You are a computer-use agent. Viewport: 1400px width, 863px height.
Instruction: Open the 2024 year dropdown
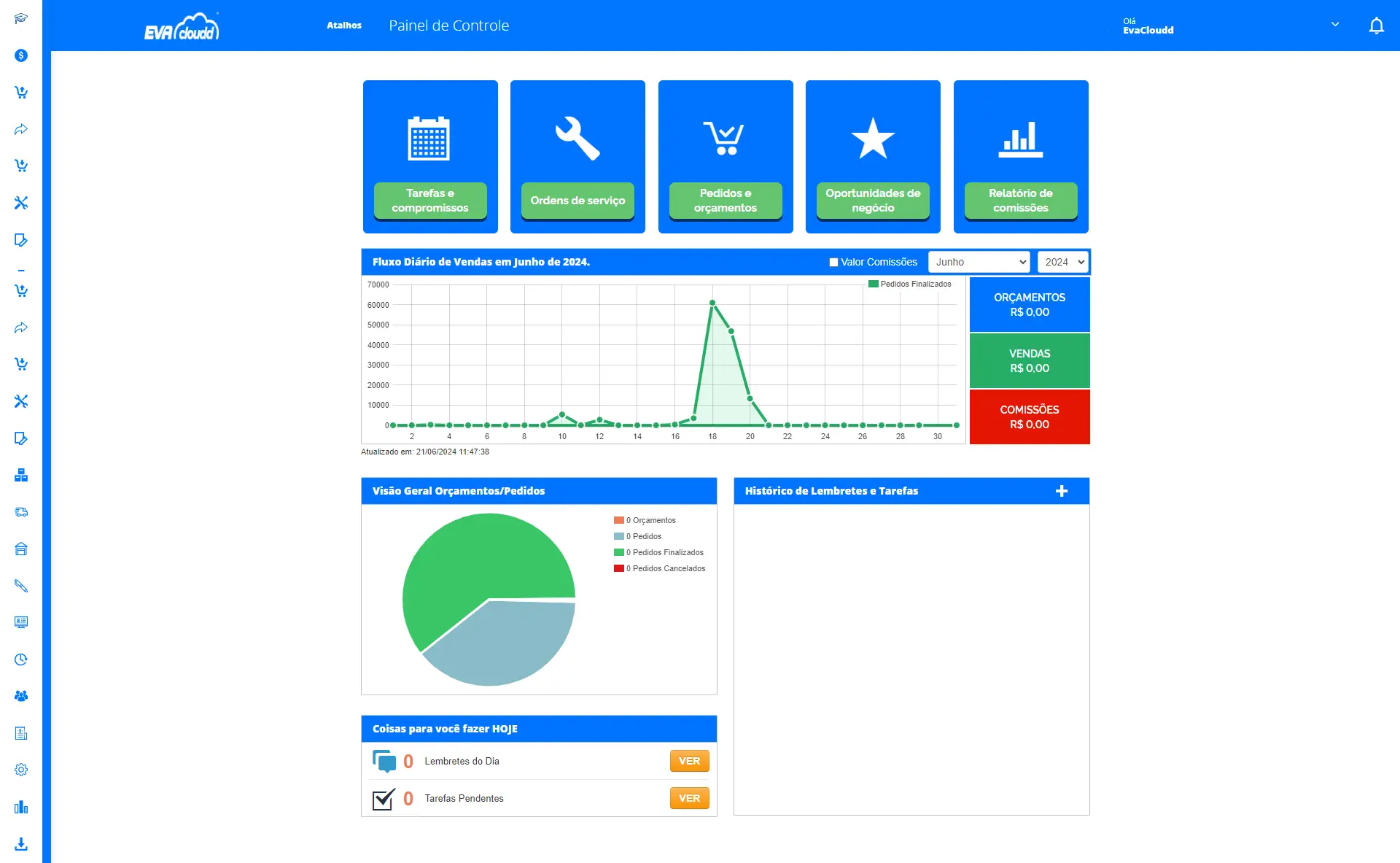tap(1062, 262)
